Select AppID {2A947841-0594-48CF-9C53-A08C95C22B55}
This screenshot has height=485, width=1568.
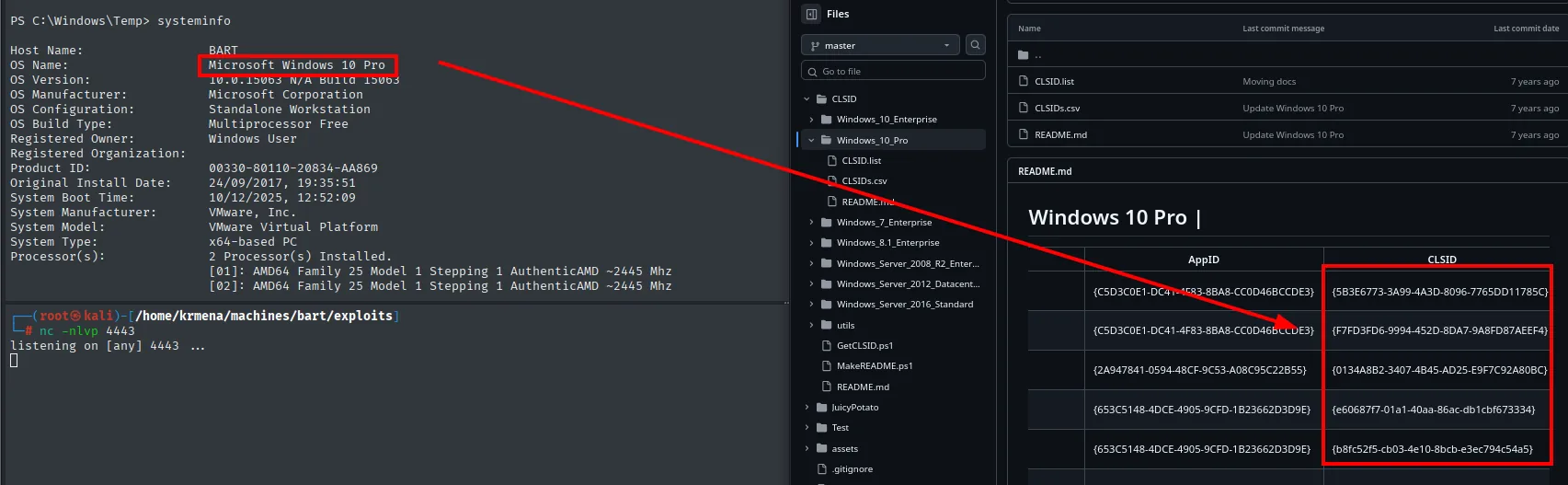coord(1199,370)
